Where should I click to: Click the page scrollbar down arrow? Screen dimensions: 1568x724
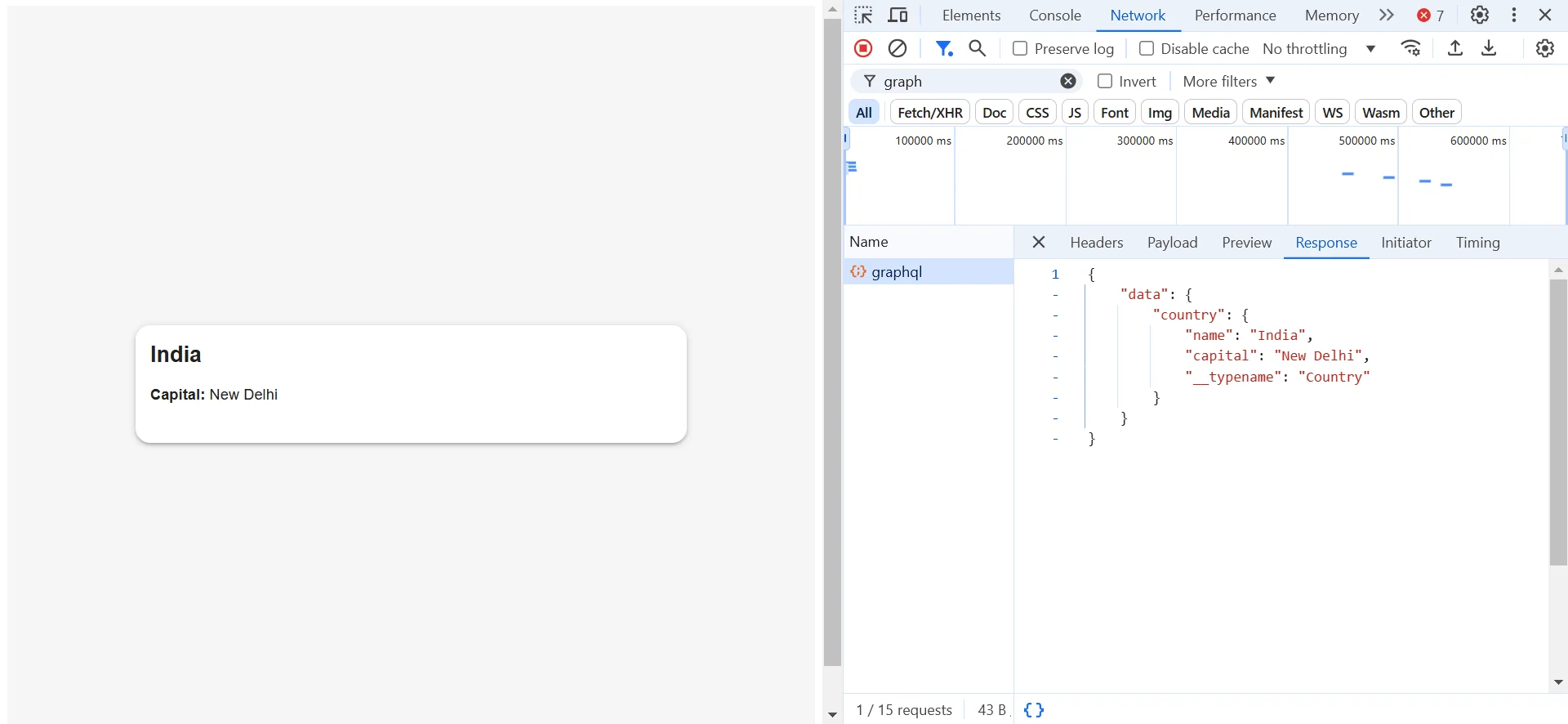pyautogui.click(x=832, y=715)
